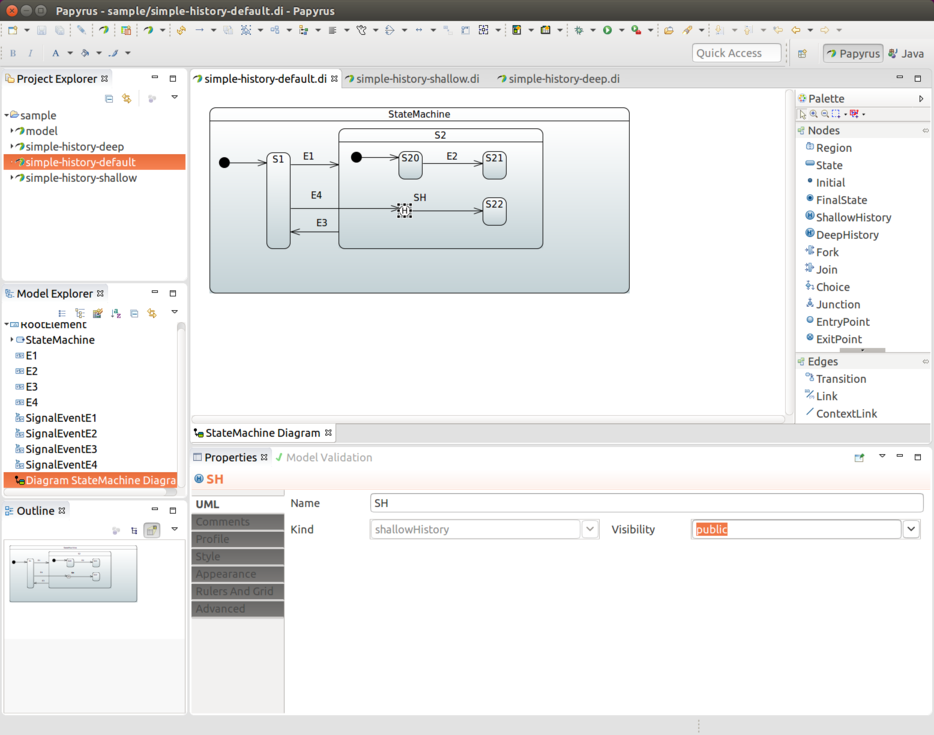Select the Transition edge tool
This screenshot has height=735, width=934.
835,378
